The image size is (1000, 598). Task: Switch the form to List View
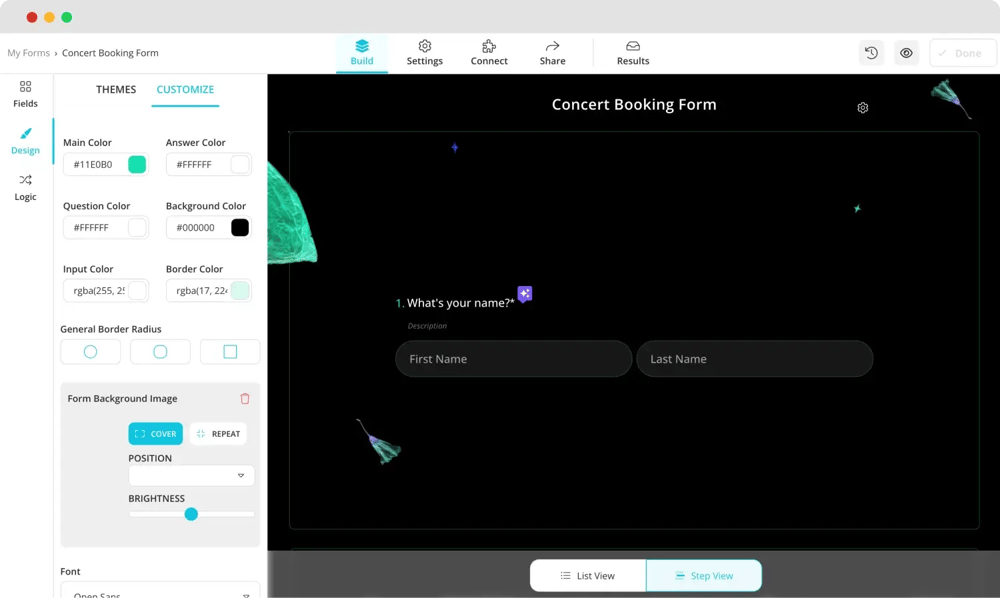point(588,575)
